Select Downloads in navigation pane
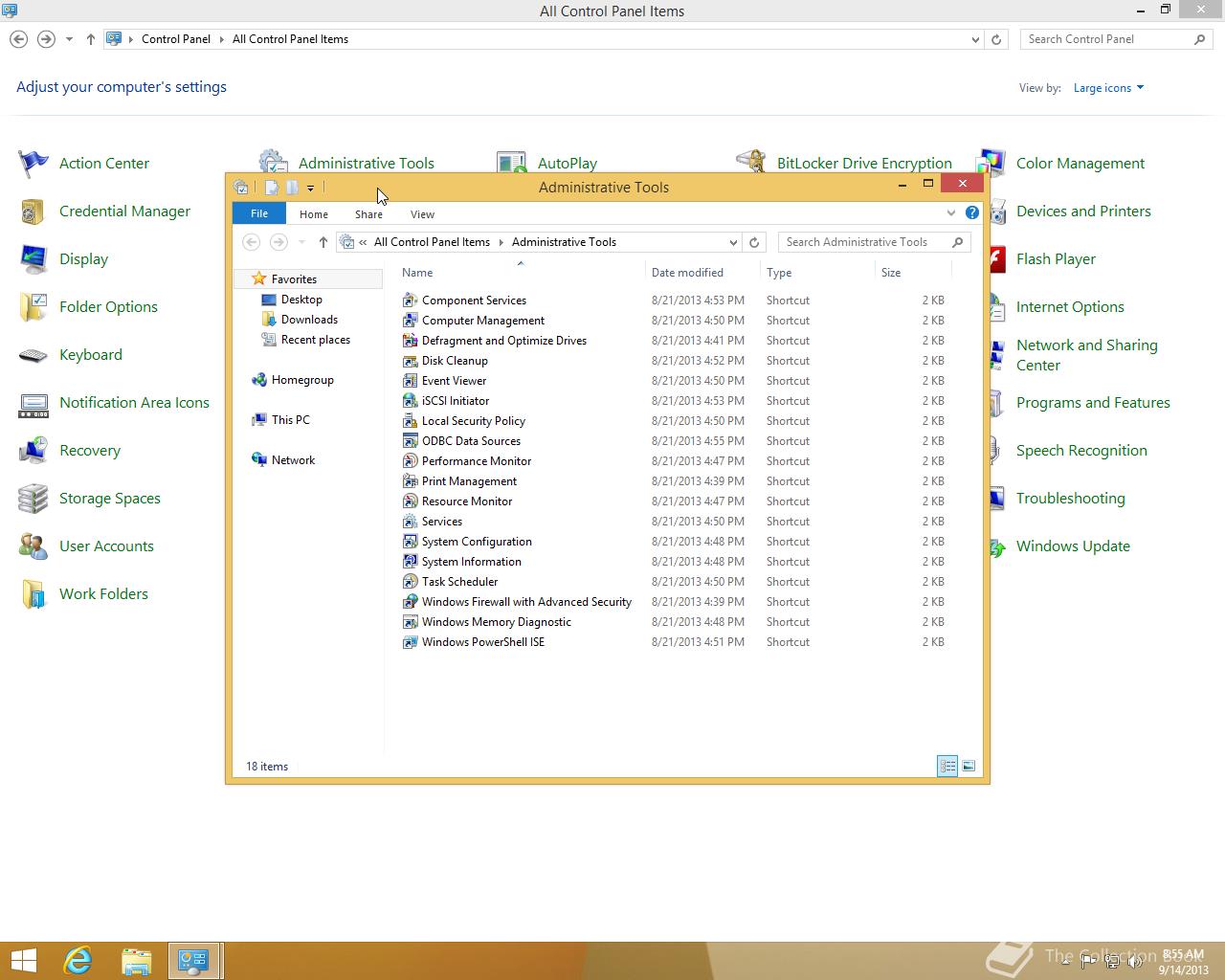This screenshot has height=980, width=1225. [309, 320]
